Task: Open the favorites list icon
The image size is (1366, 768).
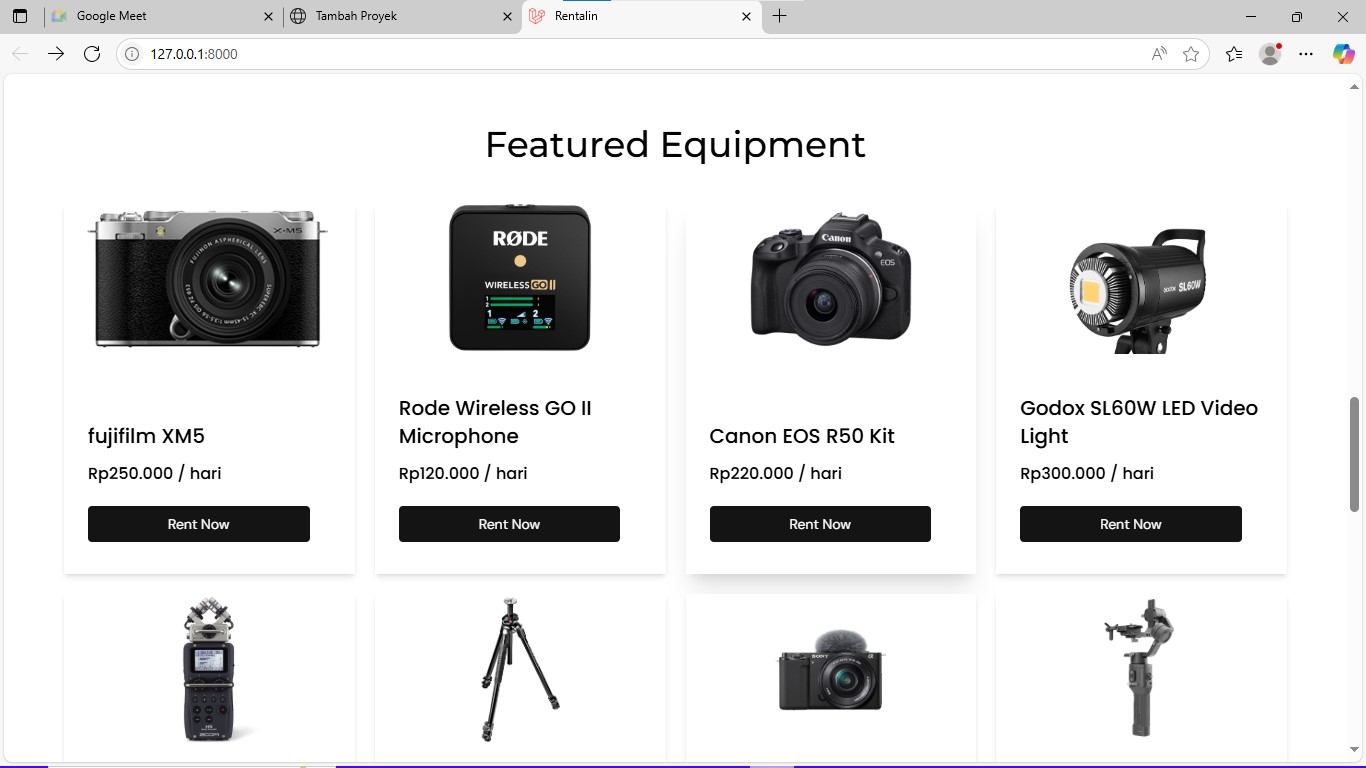Action: [x=1234, y=54]
